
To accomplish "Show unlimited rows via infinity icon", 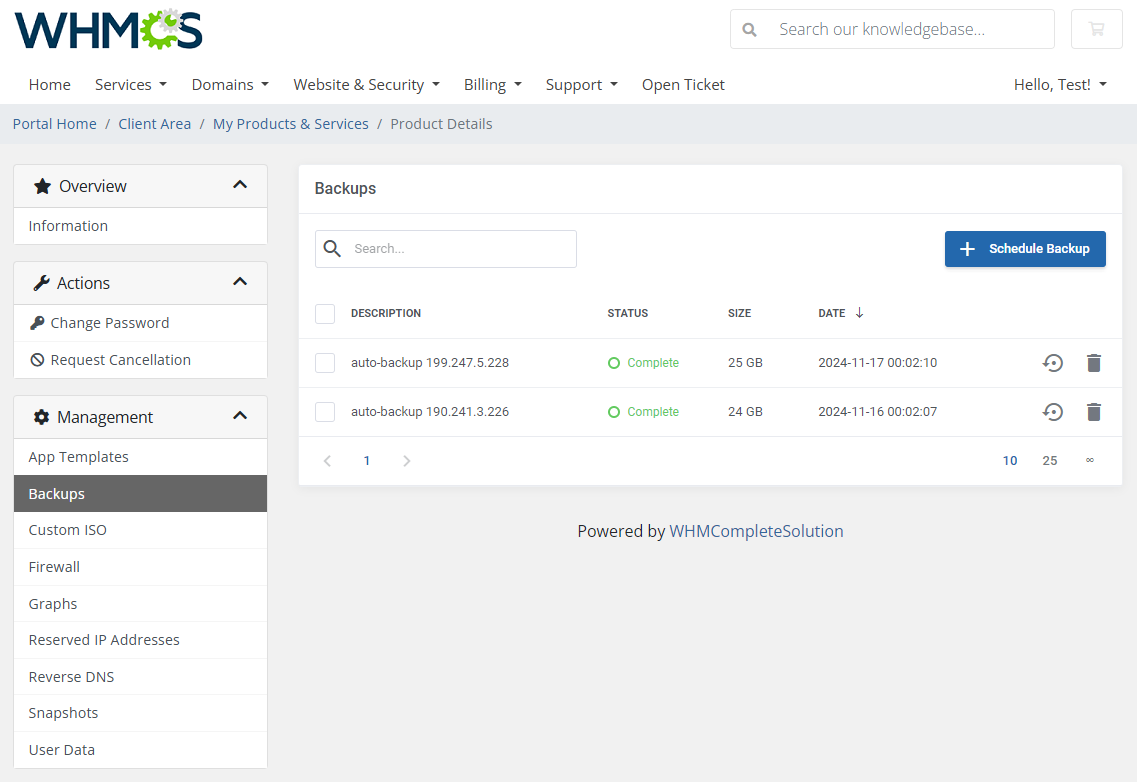I will click(1090, 460).
